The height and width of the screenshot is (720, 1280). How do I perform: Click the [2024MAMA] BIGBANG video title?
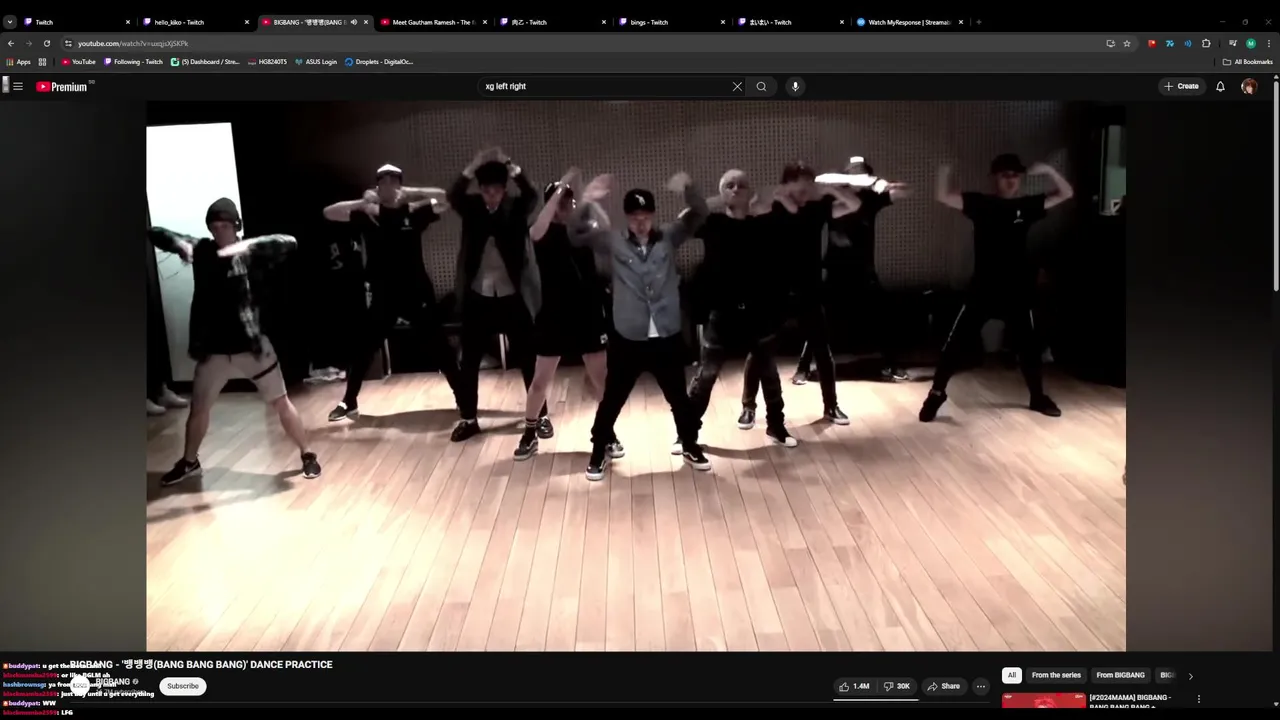tap(1130, 701)
